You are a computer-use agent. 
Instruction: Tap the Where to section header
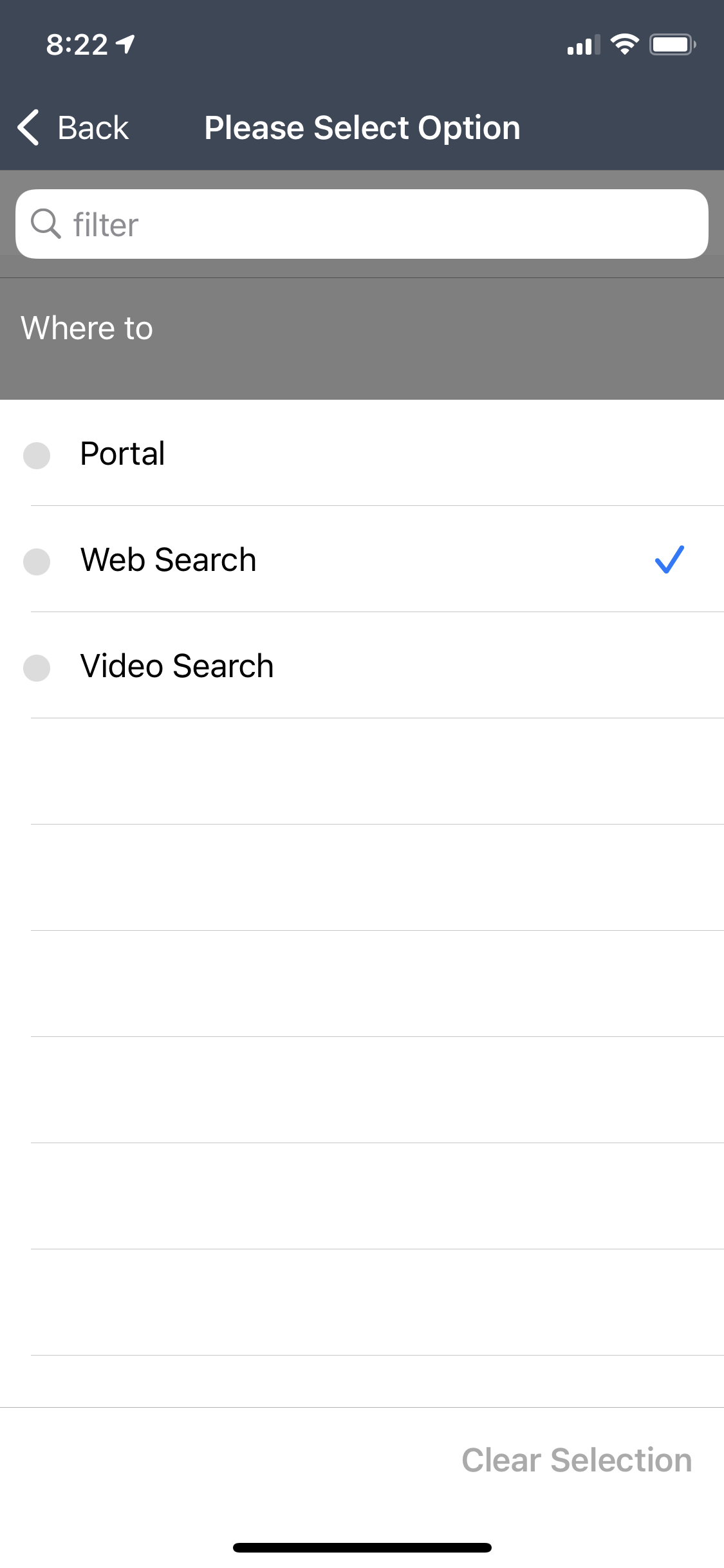87,328
